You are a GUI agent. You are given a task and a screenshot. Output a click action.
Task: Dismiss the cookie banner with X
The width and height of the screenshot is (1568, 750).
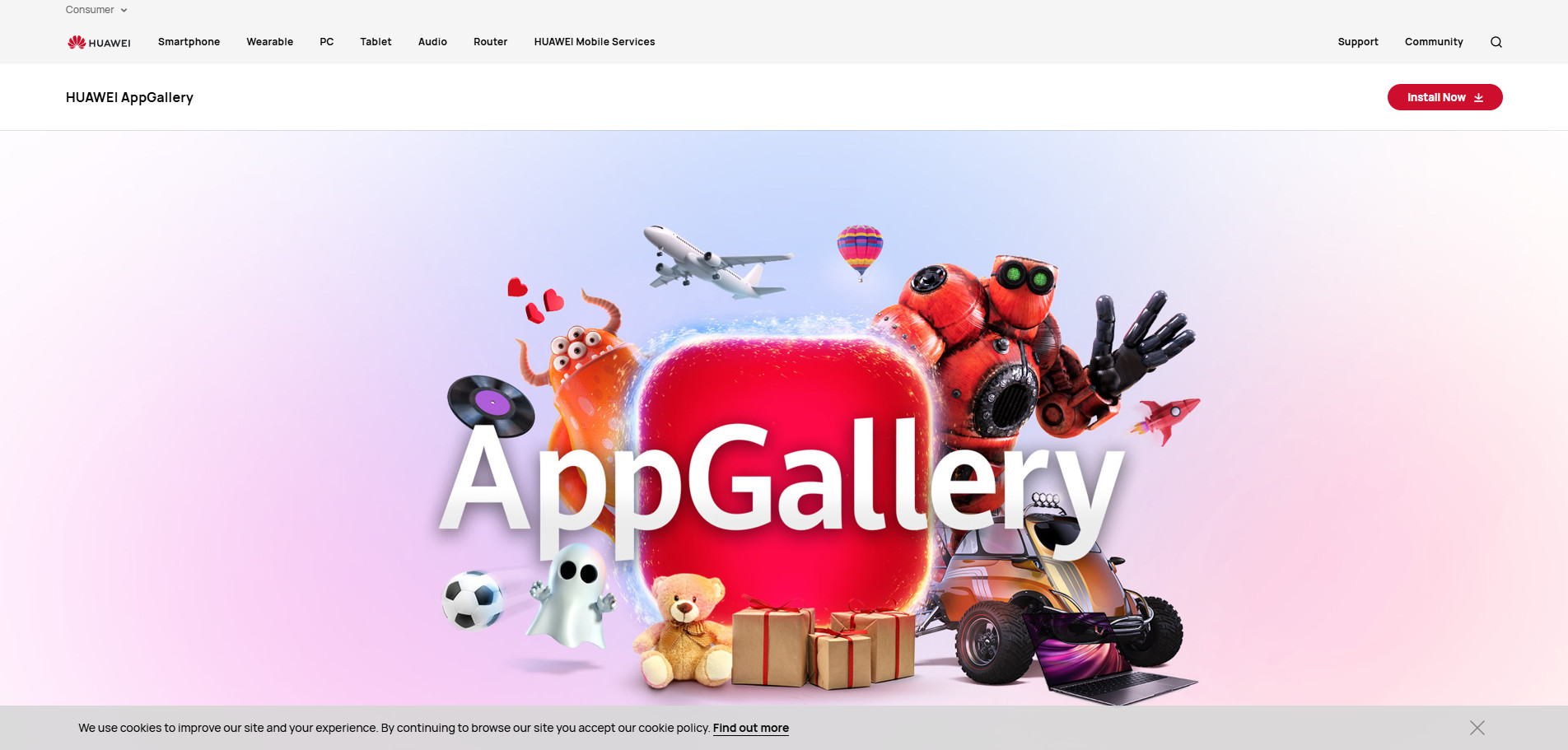click(1477, 728)
